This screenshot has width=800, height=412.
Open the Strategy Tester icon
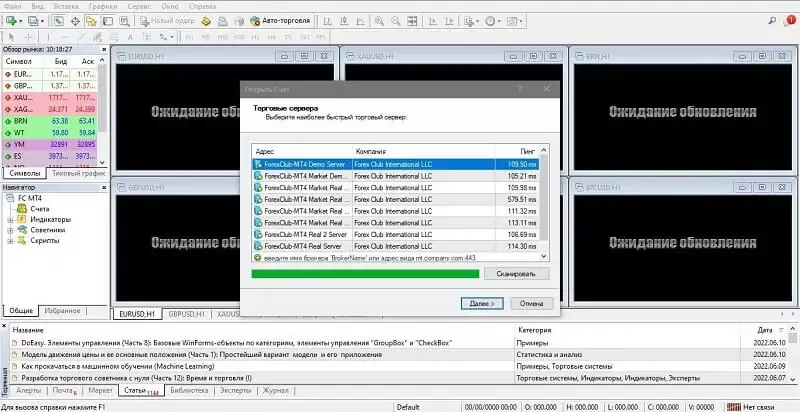[x=124, y=21]
